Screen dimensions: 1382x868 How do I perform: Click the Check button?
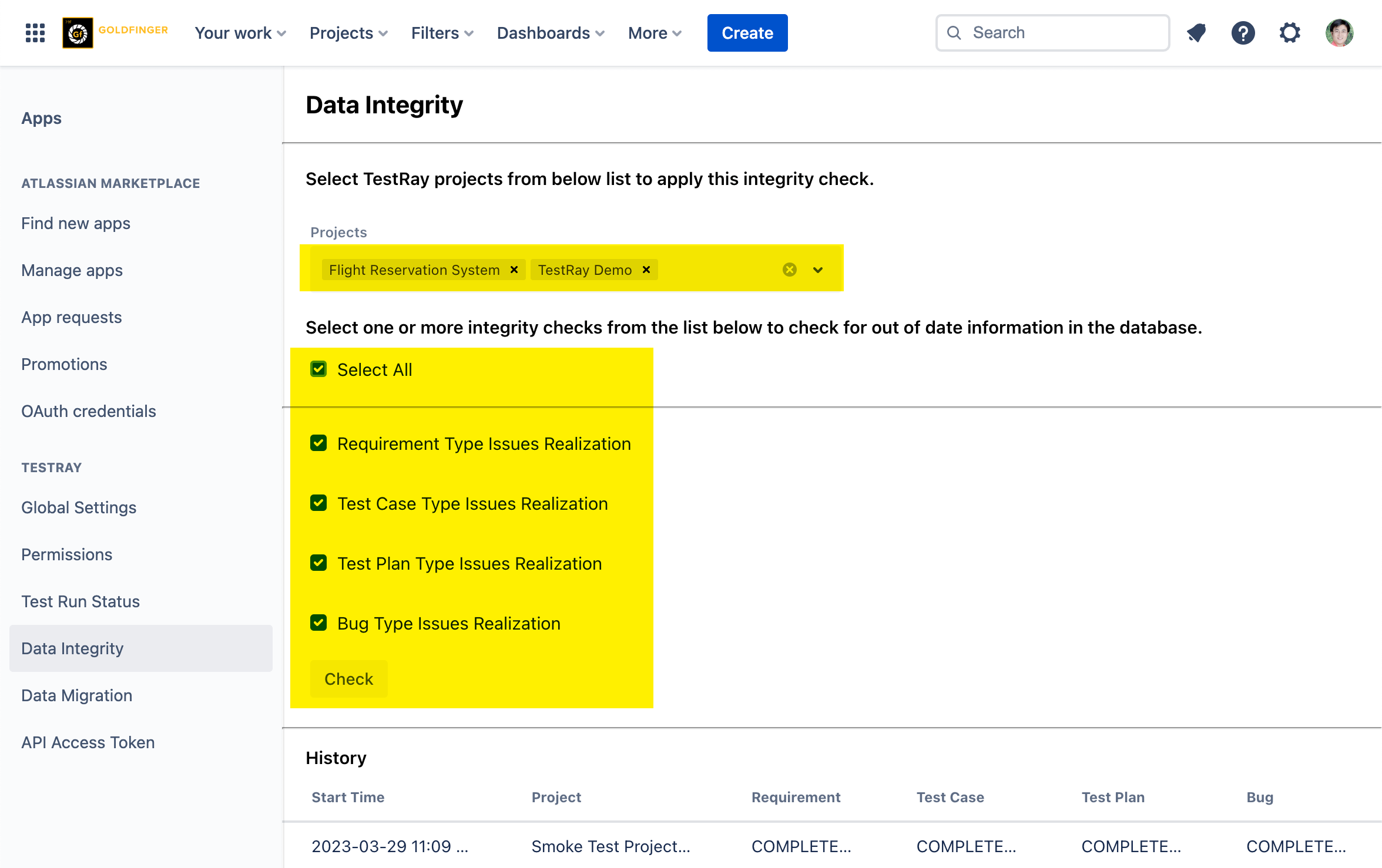pyautogui.click(x=348, y=679)
